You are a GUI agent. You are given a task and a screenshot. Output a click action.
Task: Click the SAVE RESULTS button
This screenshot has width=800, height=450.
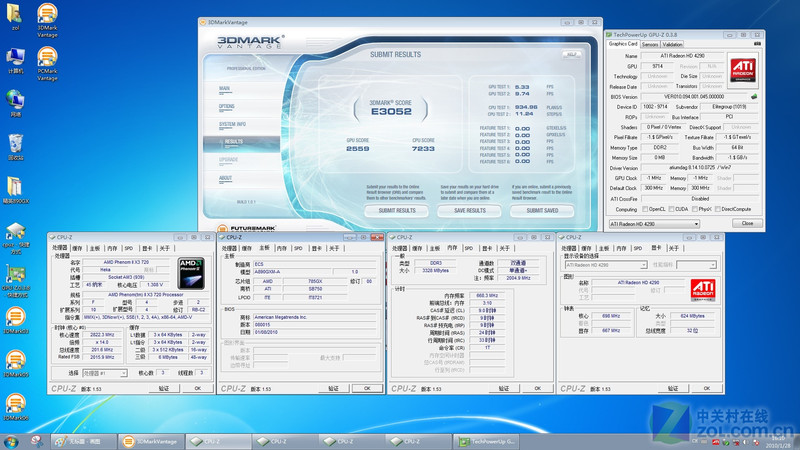pos(469,211)
